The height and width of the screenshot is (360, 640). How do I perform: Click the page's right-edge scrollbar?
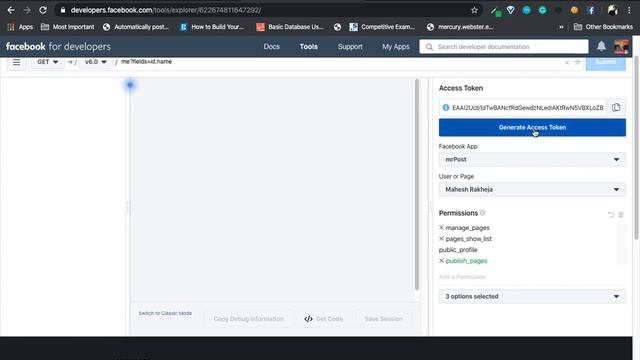636,148
